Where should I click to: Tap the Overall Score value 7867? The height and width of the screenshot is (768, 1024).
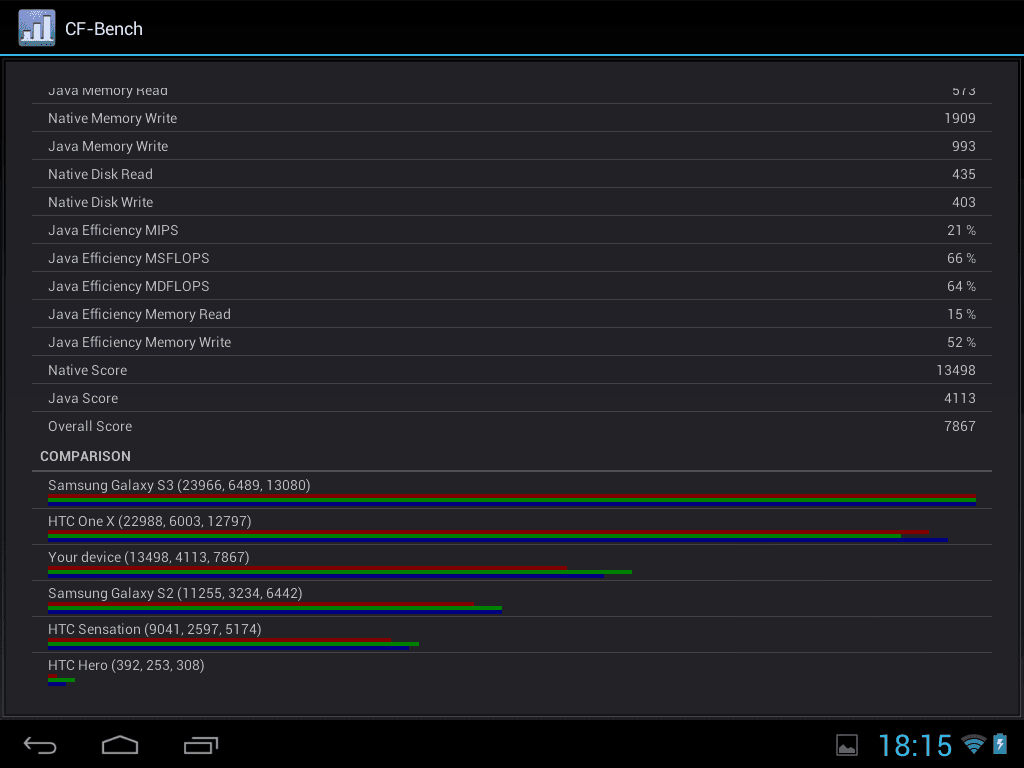[959, 426]
